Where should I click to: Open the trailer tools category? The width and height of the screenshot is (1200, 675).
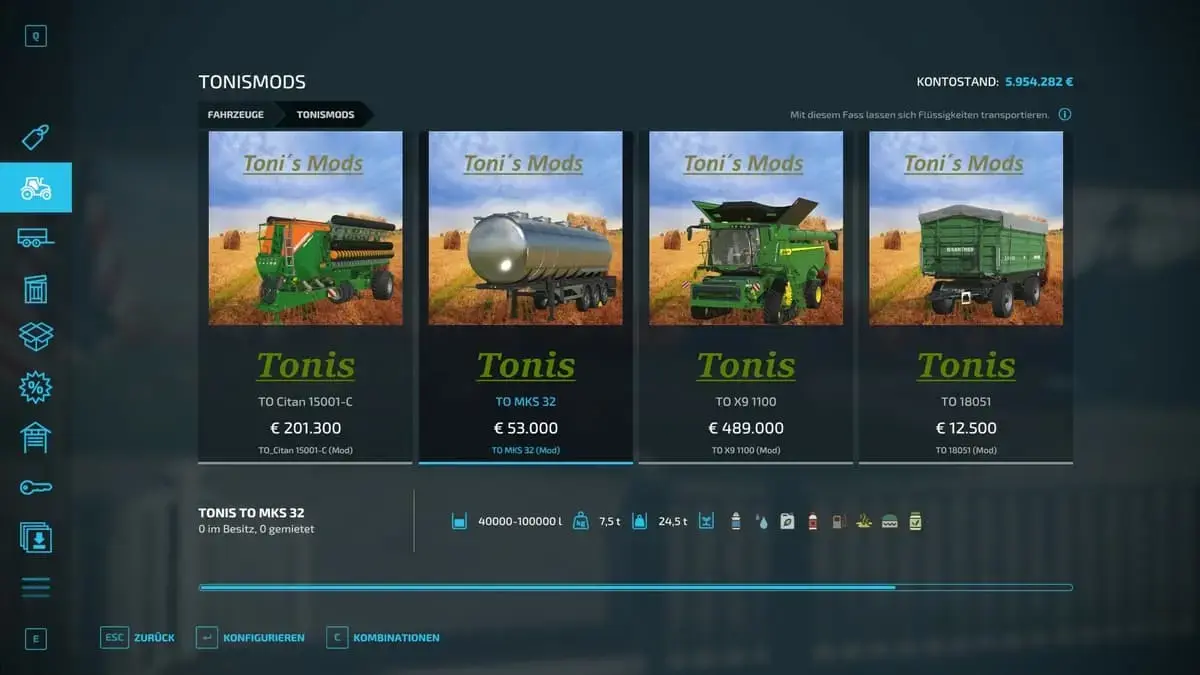36,238
